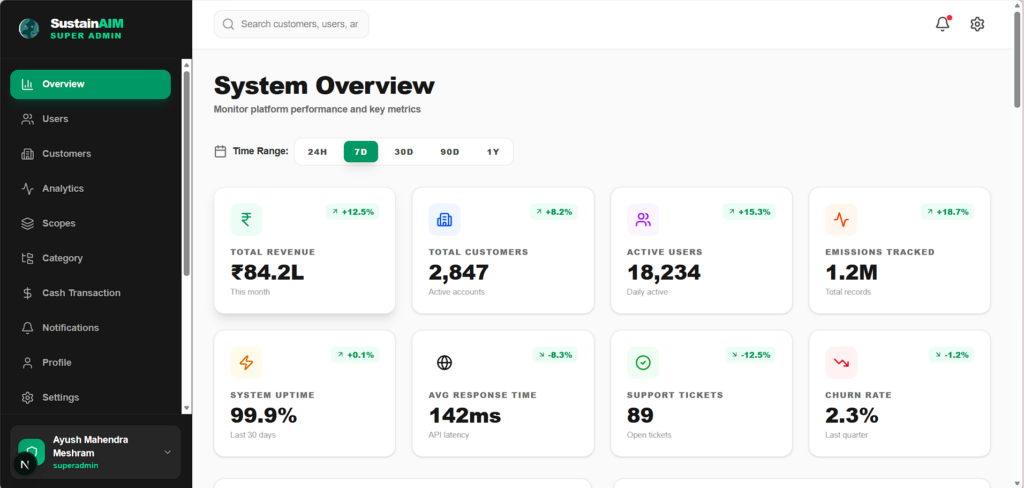
Task: Click the System Overview heading
Action: 324,86
